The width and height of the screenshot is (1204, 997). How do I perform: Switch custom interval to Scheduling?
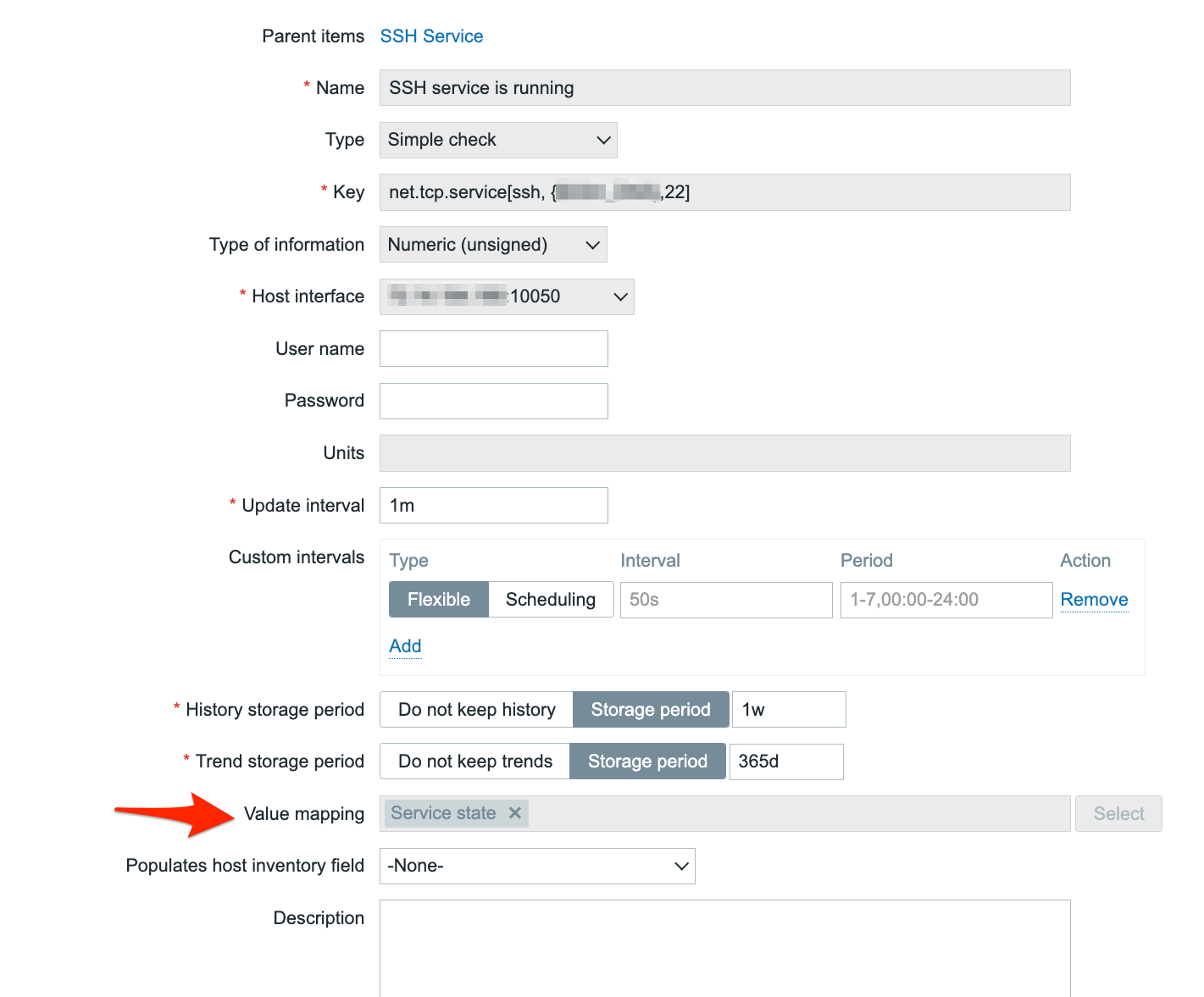[x=551, y=600]
